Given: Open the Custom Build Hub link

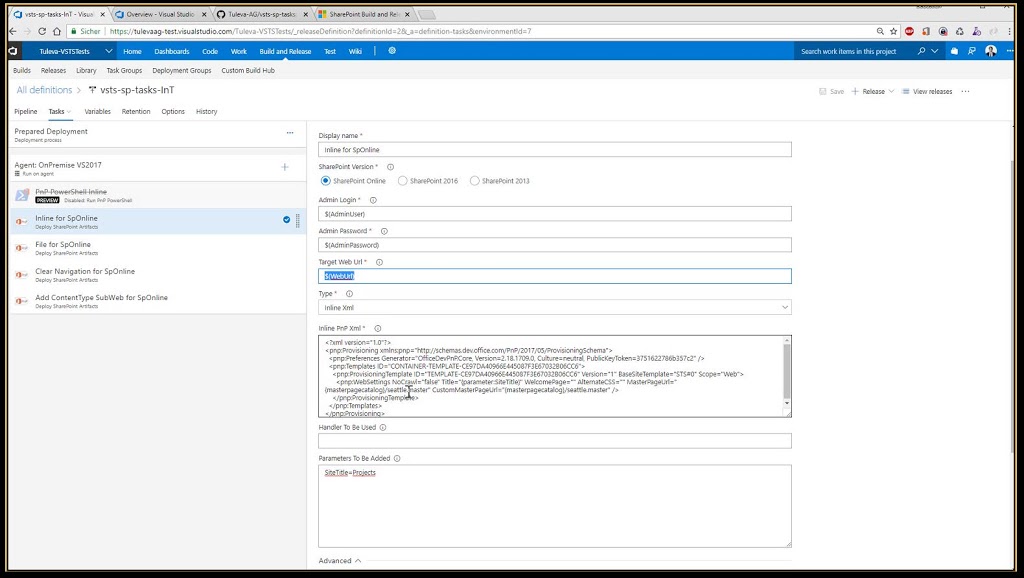Looking at the screenshot, I should pyautogui.click(x=248, y=71).
